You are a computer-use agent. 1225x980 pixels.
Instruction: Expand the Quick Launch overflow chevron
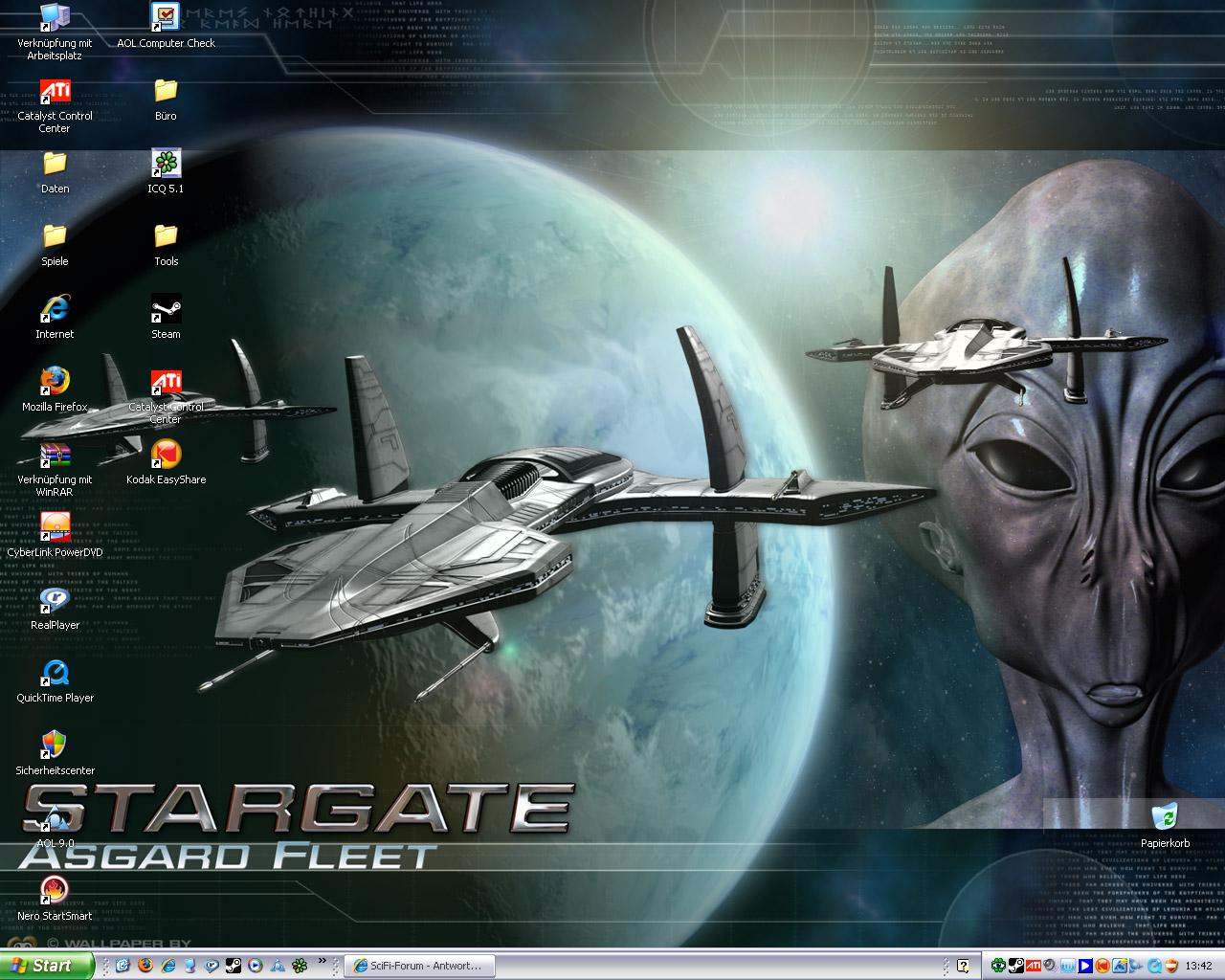(x=323, y=961)
